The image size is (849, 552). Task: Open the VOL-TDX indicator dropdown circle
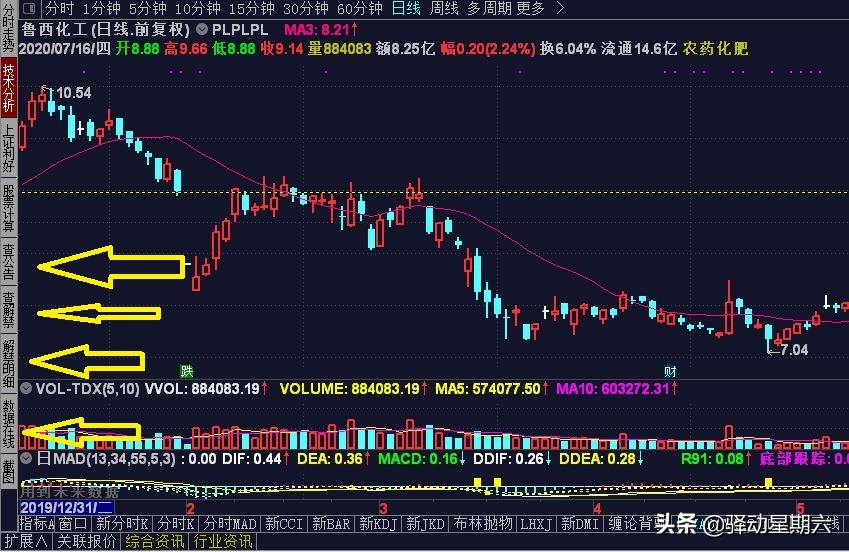pyautogui.click(x=26, y=388)
